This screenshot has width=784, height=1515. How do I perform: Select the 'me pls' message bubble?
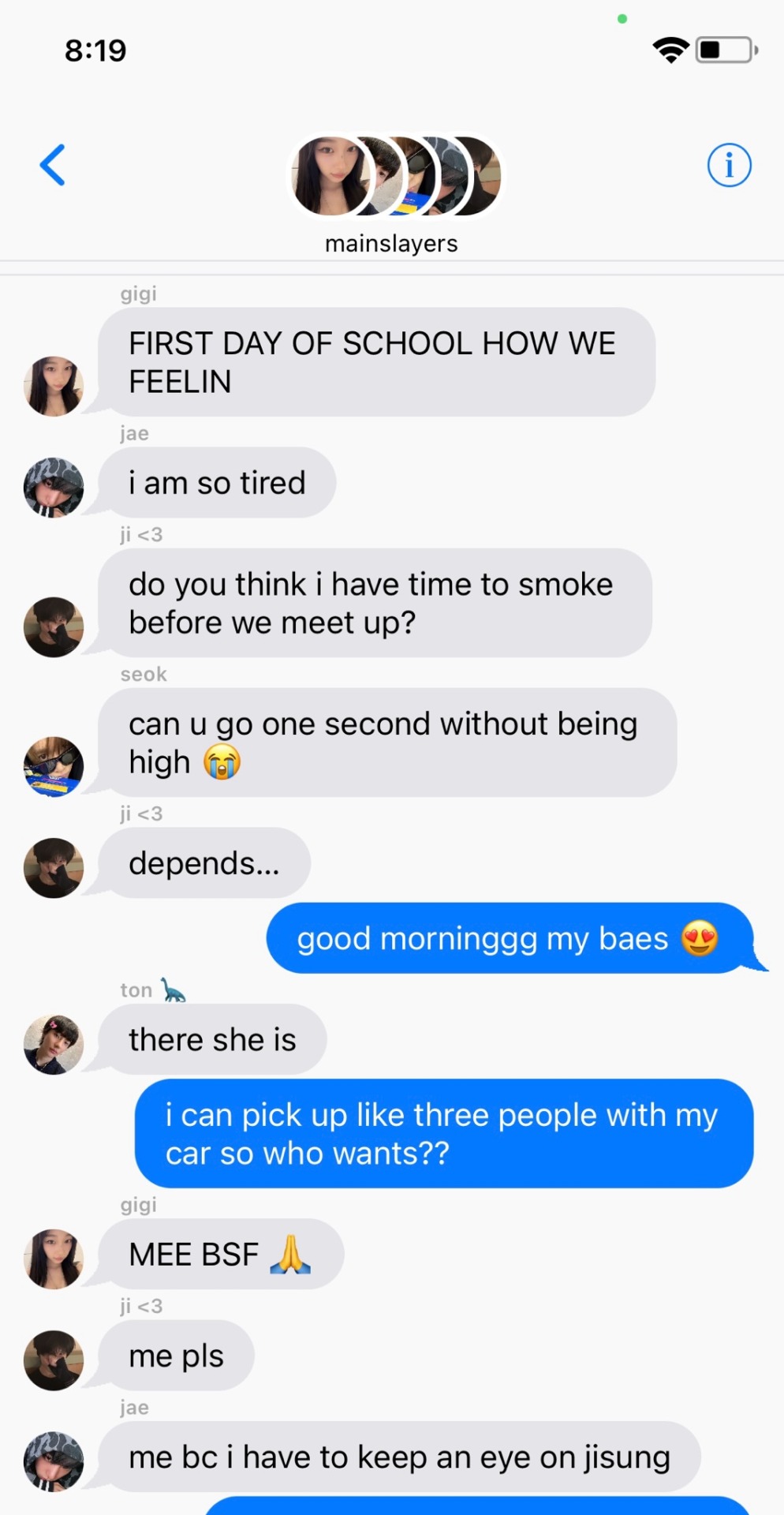(176, 1356)
